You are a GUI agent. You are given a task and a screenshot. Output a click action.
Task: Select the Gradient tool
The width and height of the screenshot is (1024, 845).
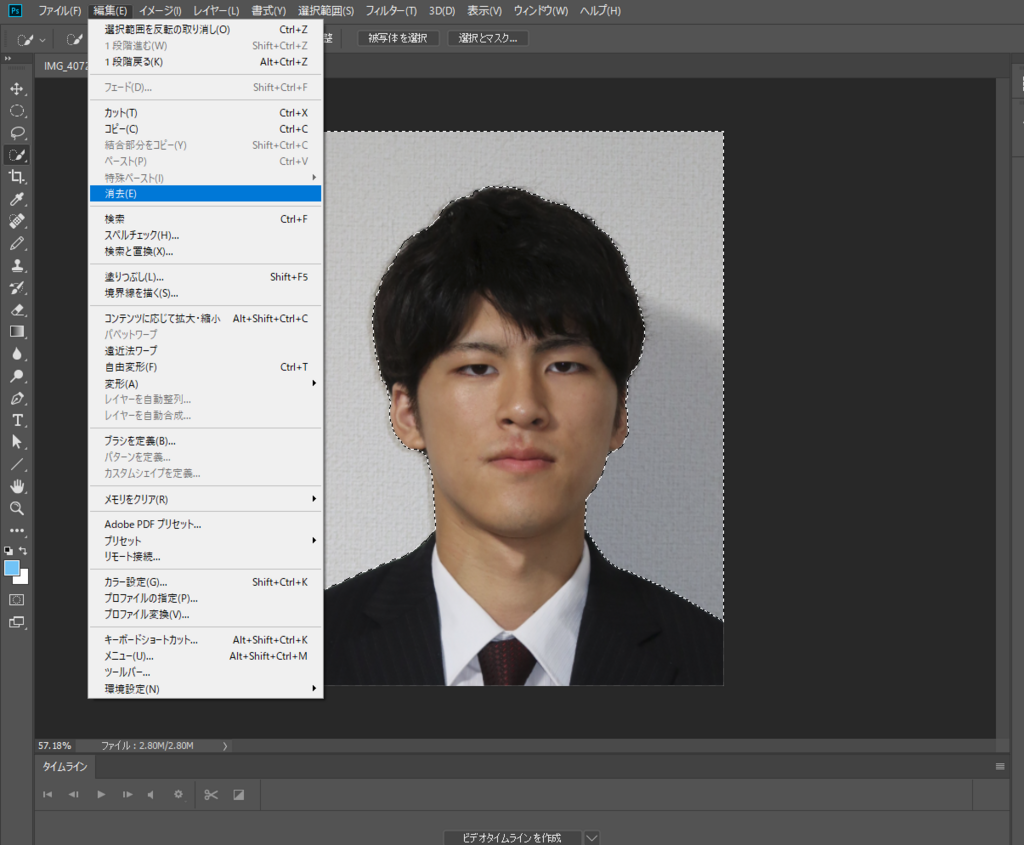coord(17,332)
